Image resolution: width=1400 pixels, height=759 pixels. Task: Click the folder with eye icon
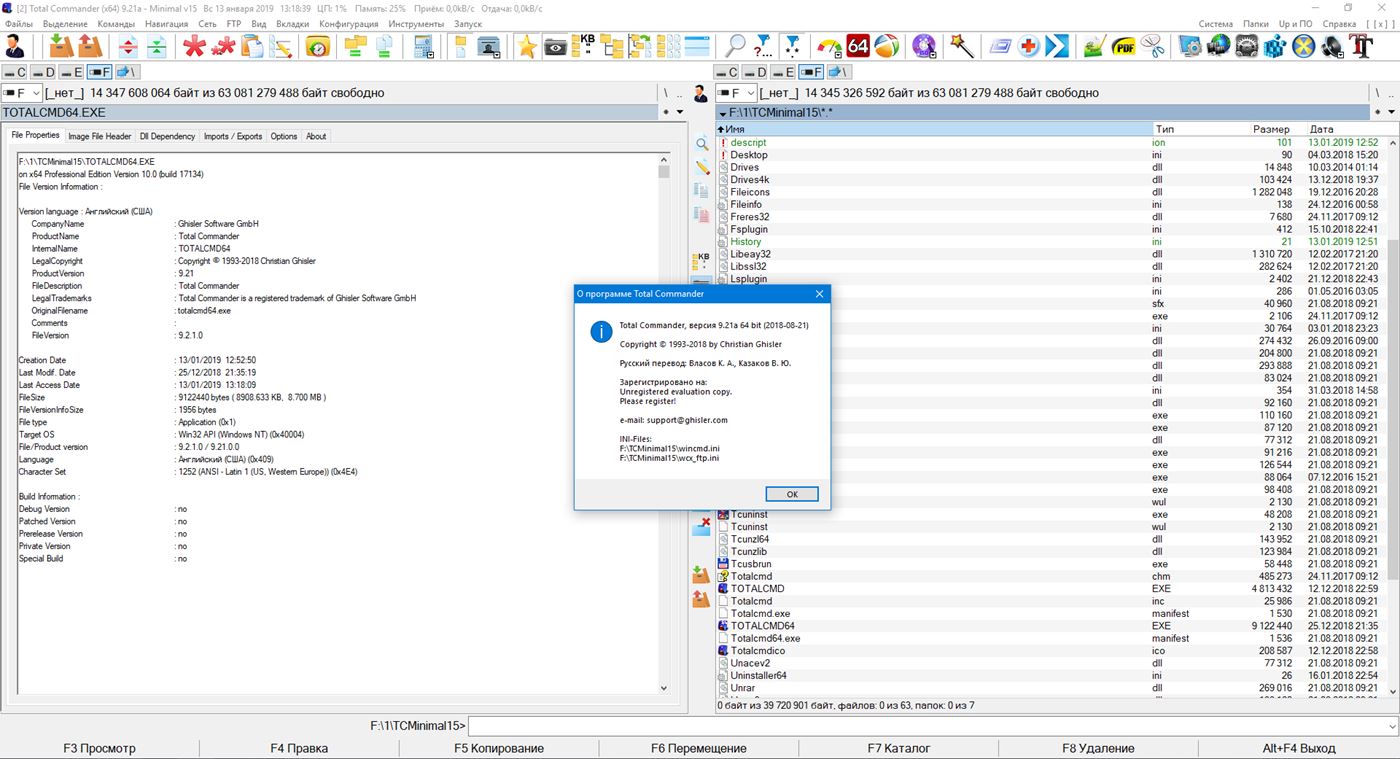[556, 46]
